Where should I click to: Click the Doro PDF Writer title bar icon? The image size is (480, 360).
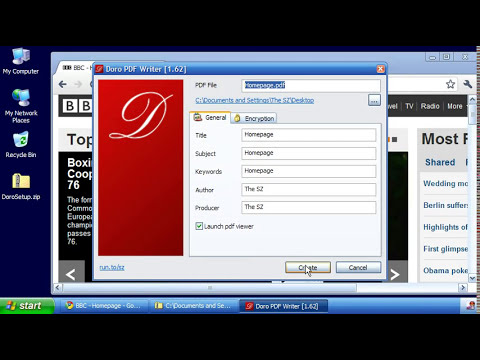[x=99, y=69]
